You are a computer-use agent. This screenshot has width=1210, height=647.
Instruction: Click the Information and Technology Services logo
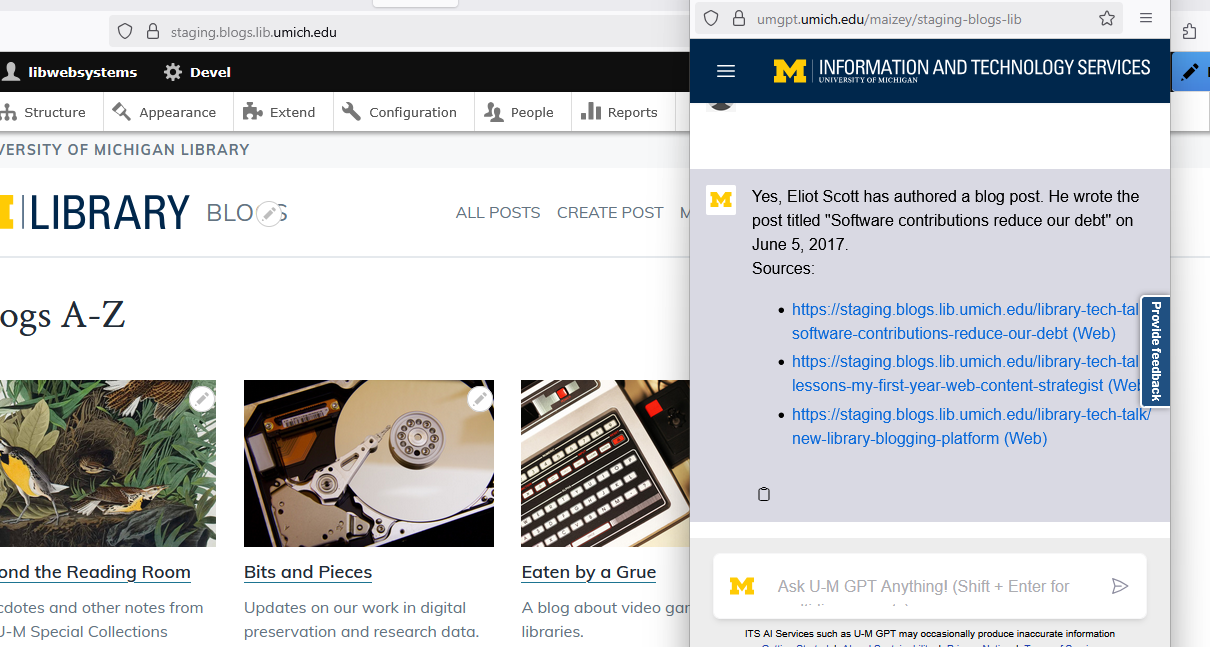962,70
